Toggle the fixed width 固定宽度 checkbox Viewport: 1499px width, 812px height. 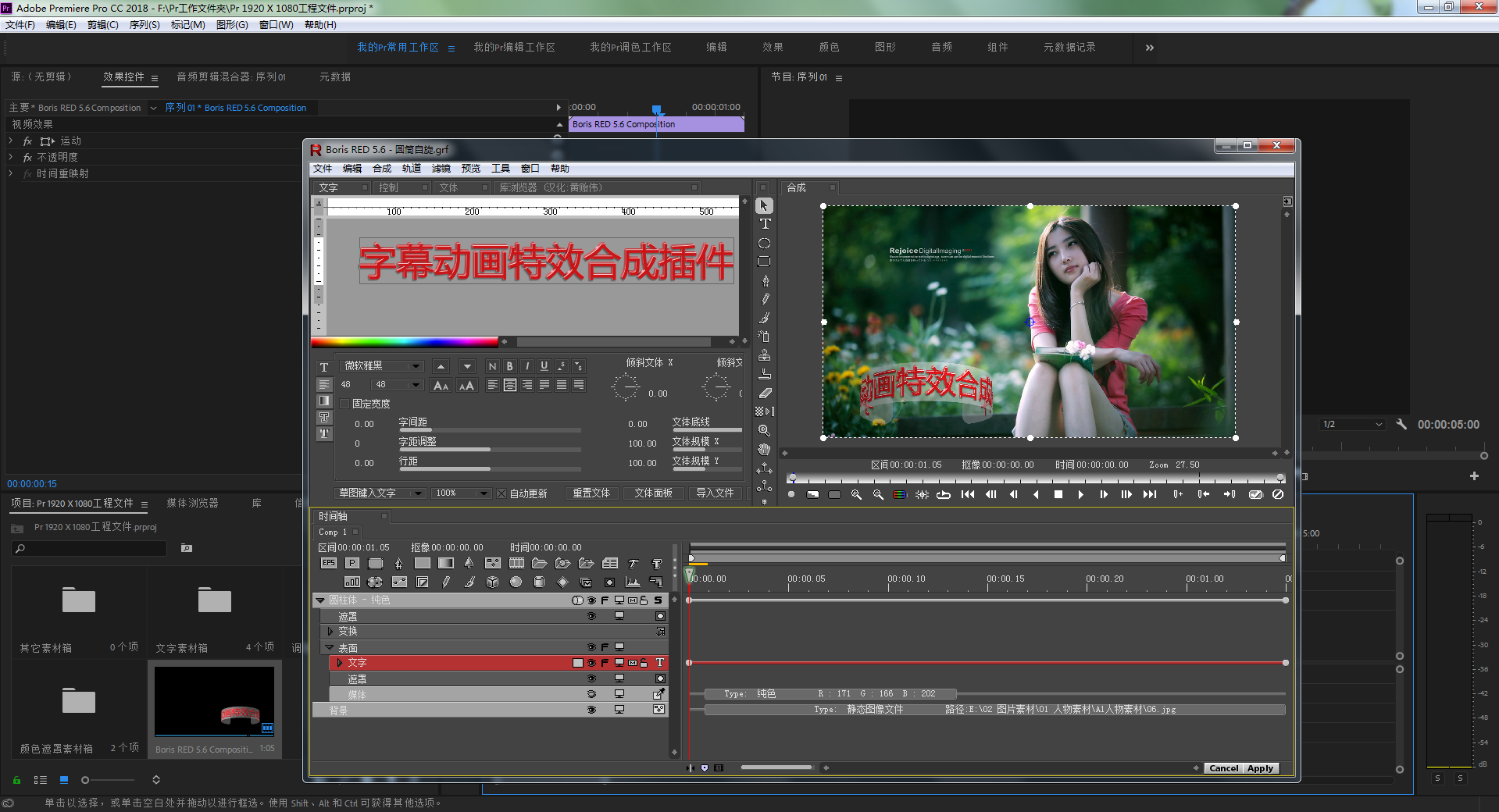[x=344, y=404]
